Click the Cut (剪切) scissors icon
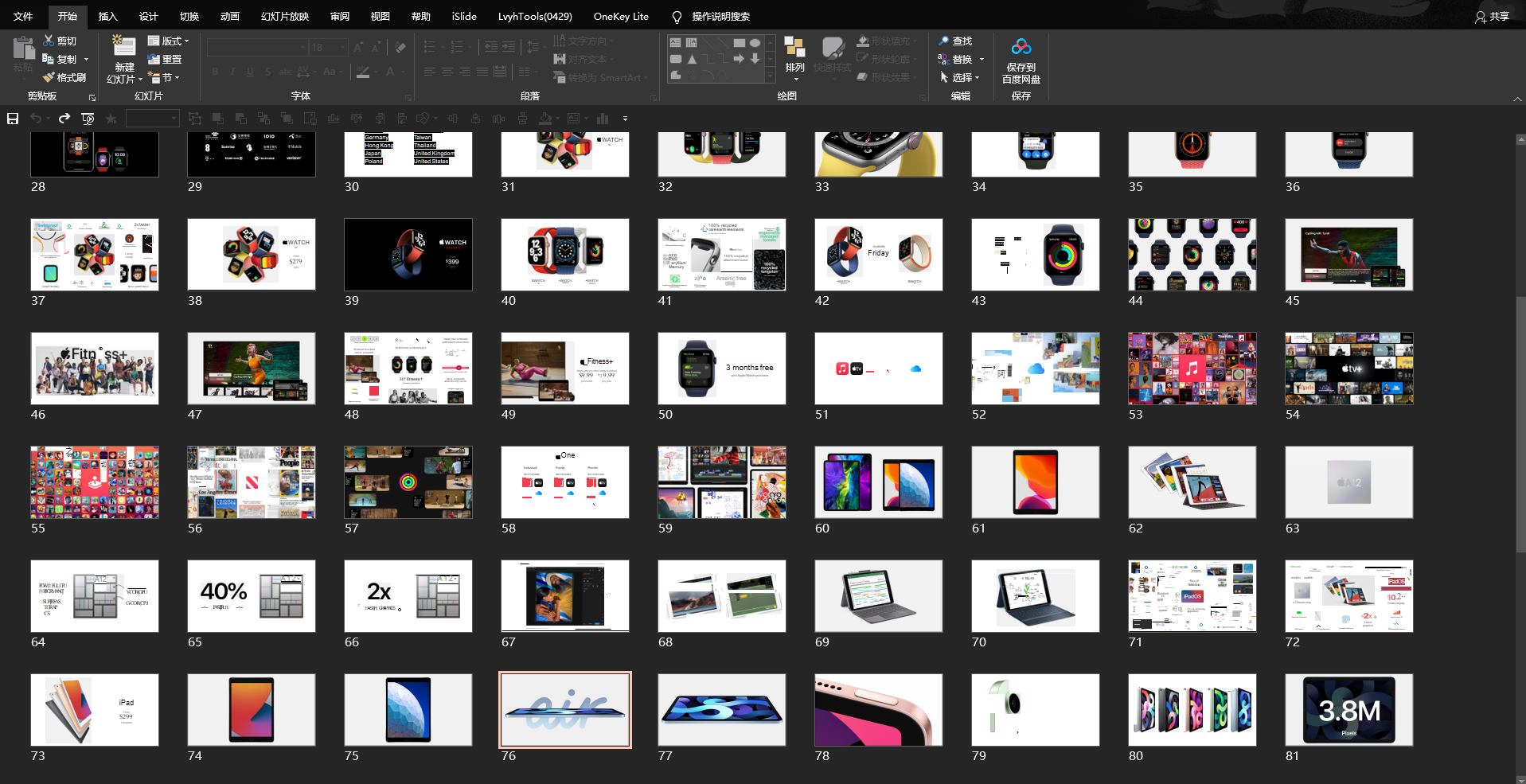This screenshot has height=784, width=1526. (49, 41)
